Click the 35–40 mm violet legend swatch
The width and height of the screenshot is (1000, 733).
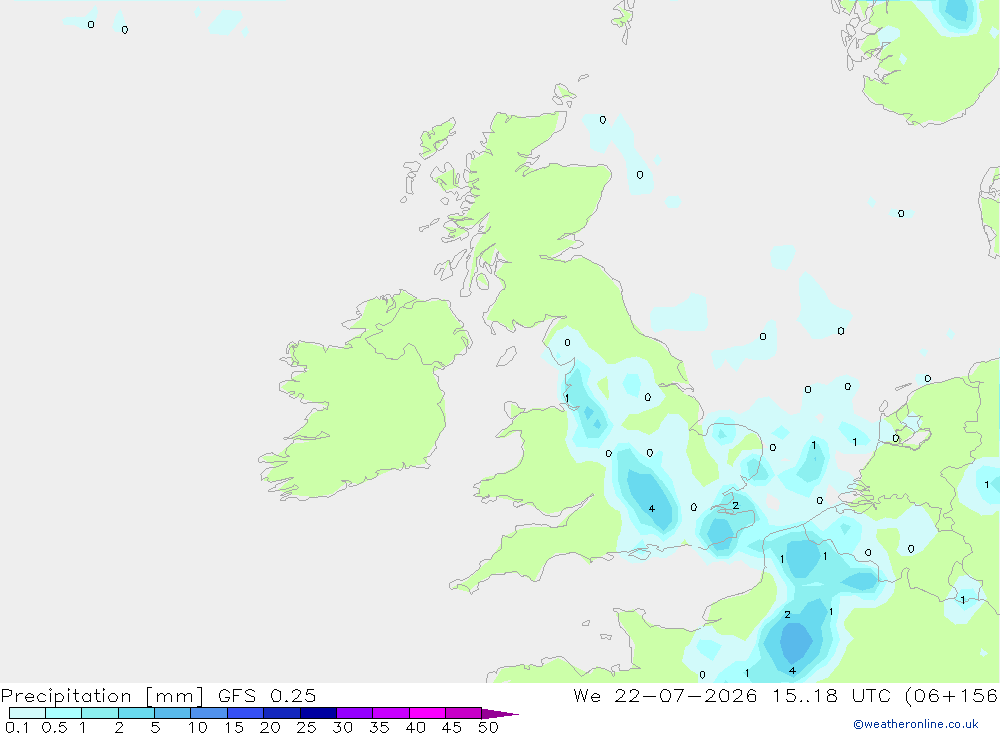coord(391,713)
